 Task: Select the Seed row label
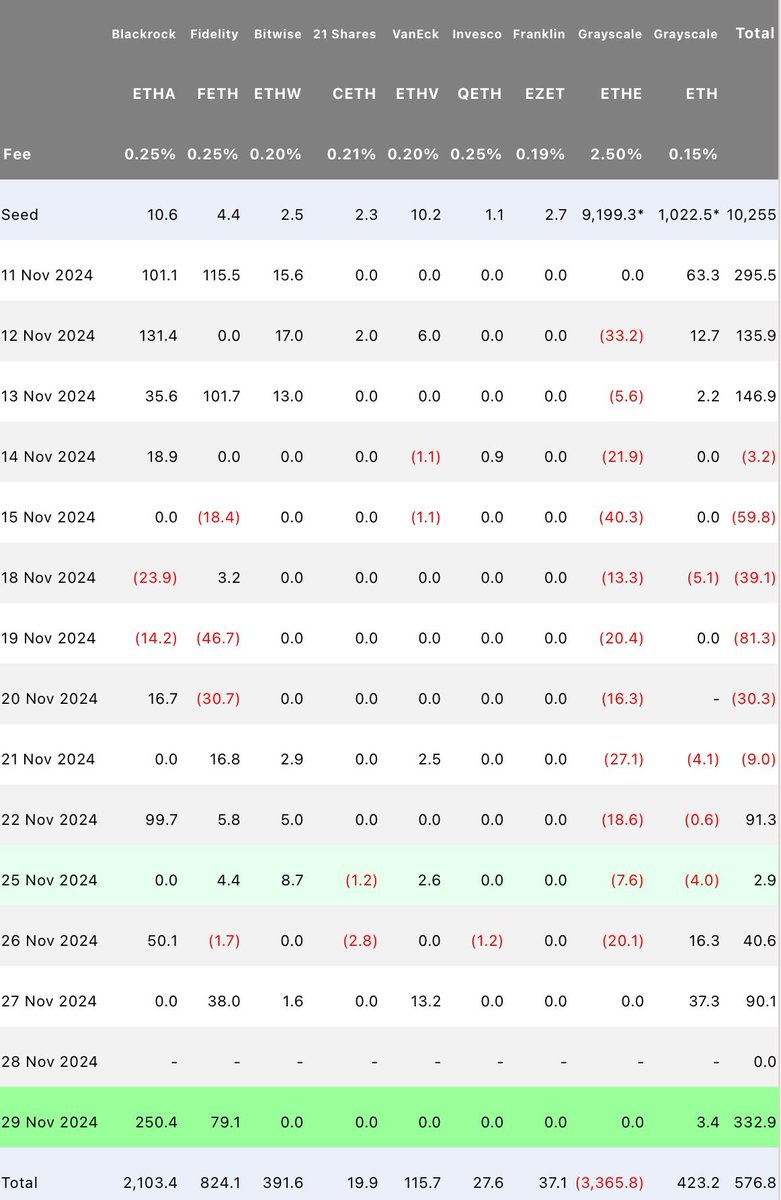20,215
